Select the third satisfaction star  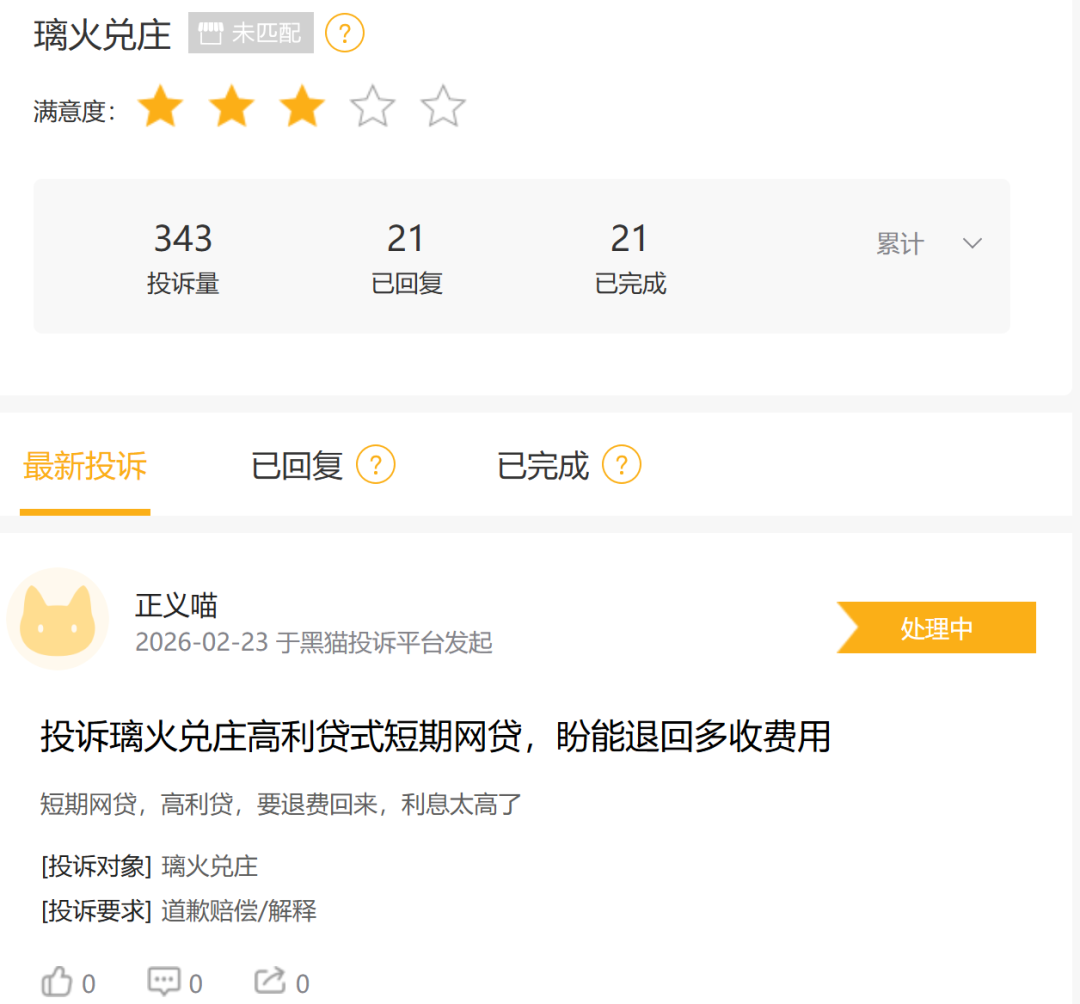click(x=302, y=107)
